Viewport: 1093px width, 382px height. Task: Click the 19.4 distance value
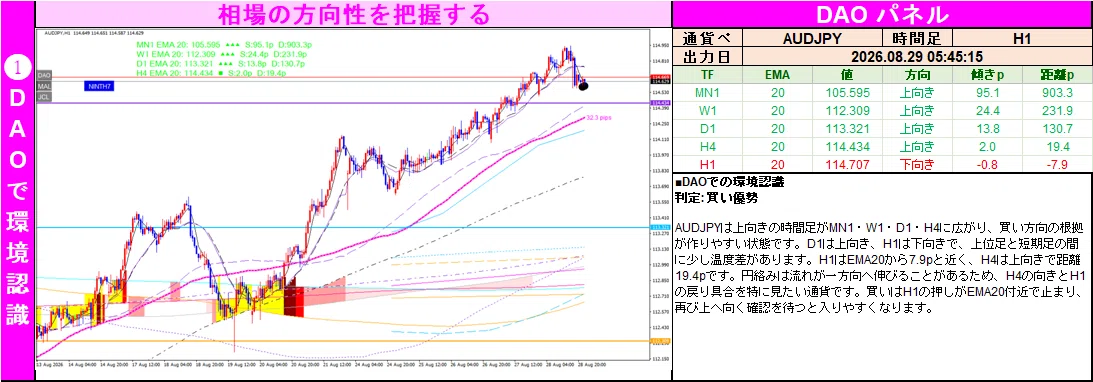pyautogui.click(x=1057, y=146)
